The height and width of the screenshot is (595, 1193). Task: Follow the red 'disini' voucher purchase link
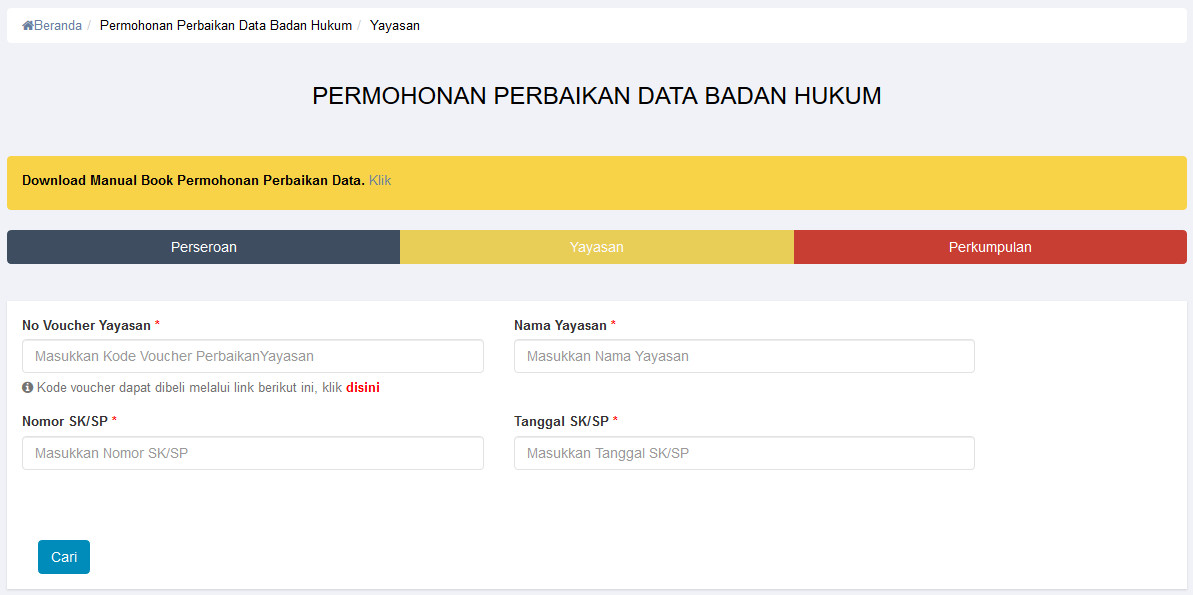click(x=363, y=387)
